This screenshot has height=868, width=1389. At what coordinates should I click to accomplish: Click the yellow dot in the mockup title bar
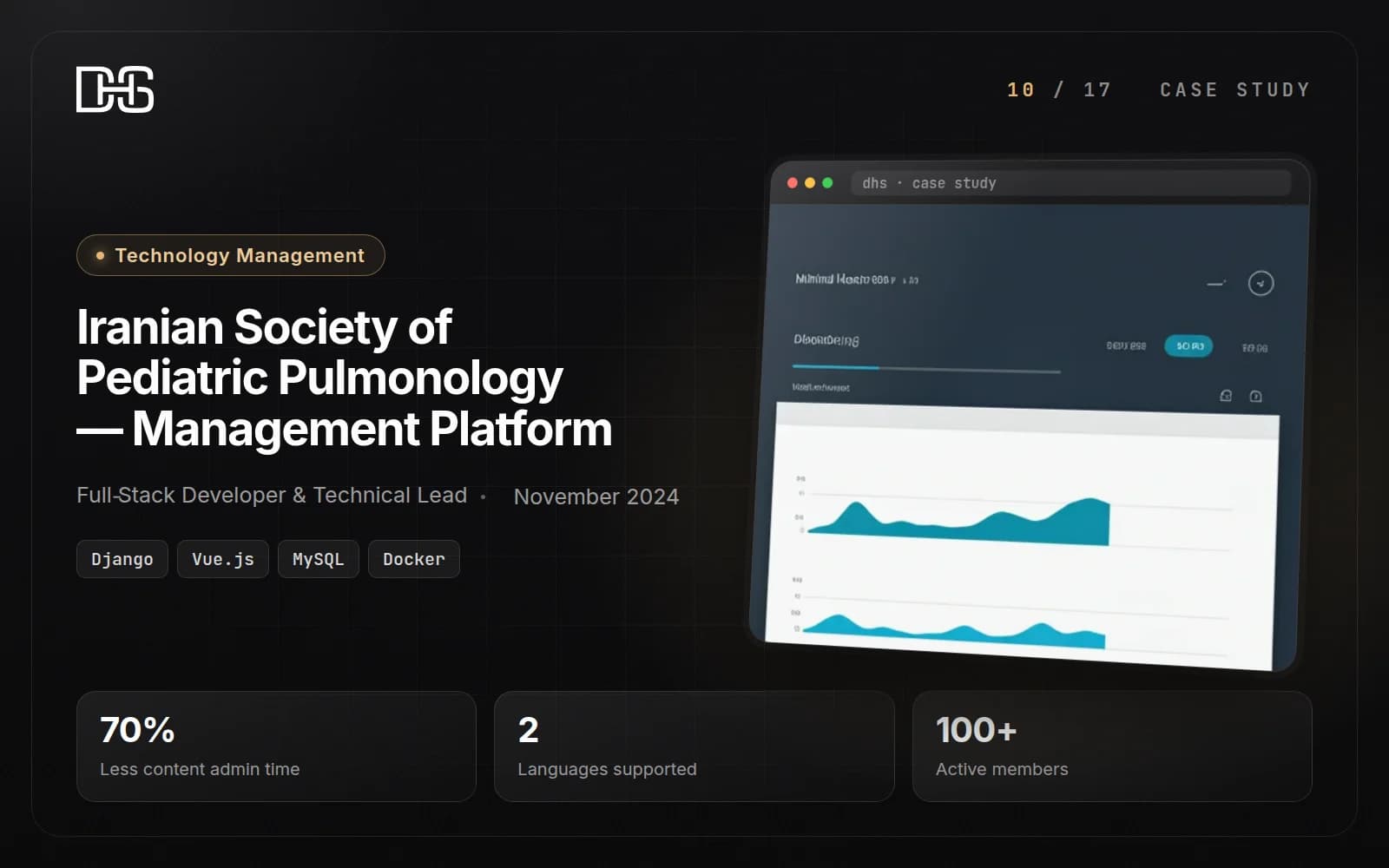tap(810, 182)
